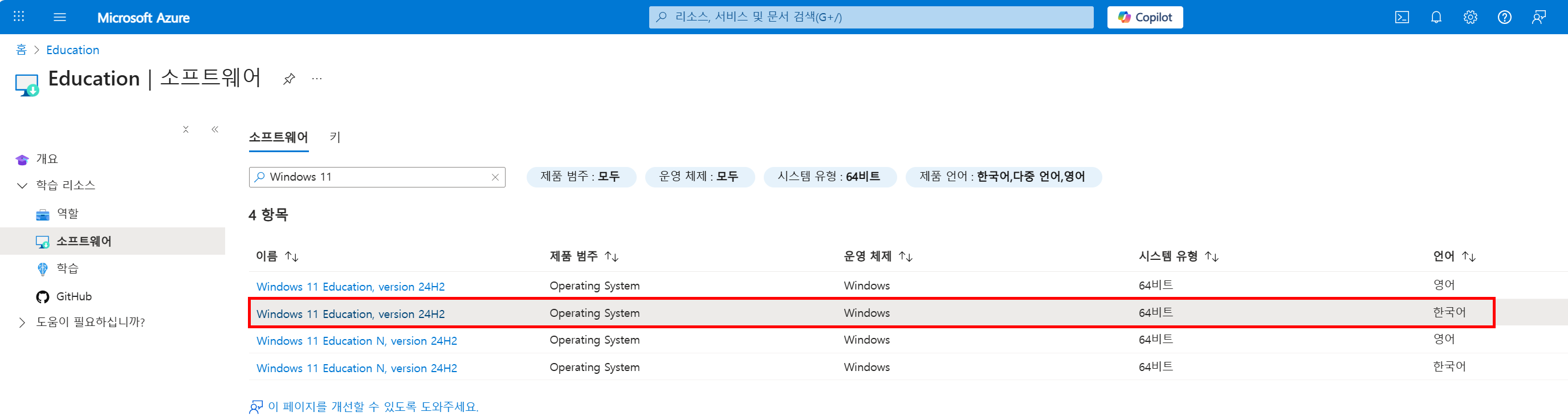Open the 시스템 유형 filter
The image size is (1568, 420).
(830, 177)
